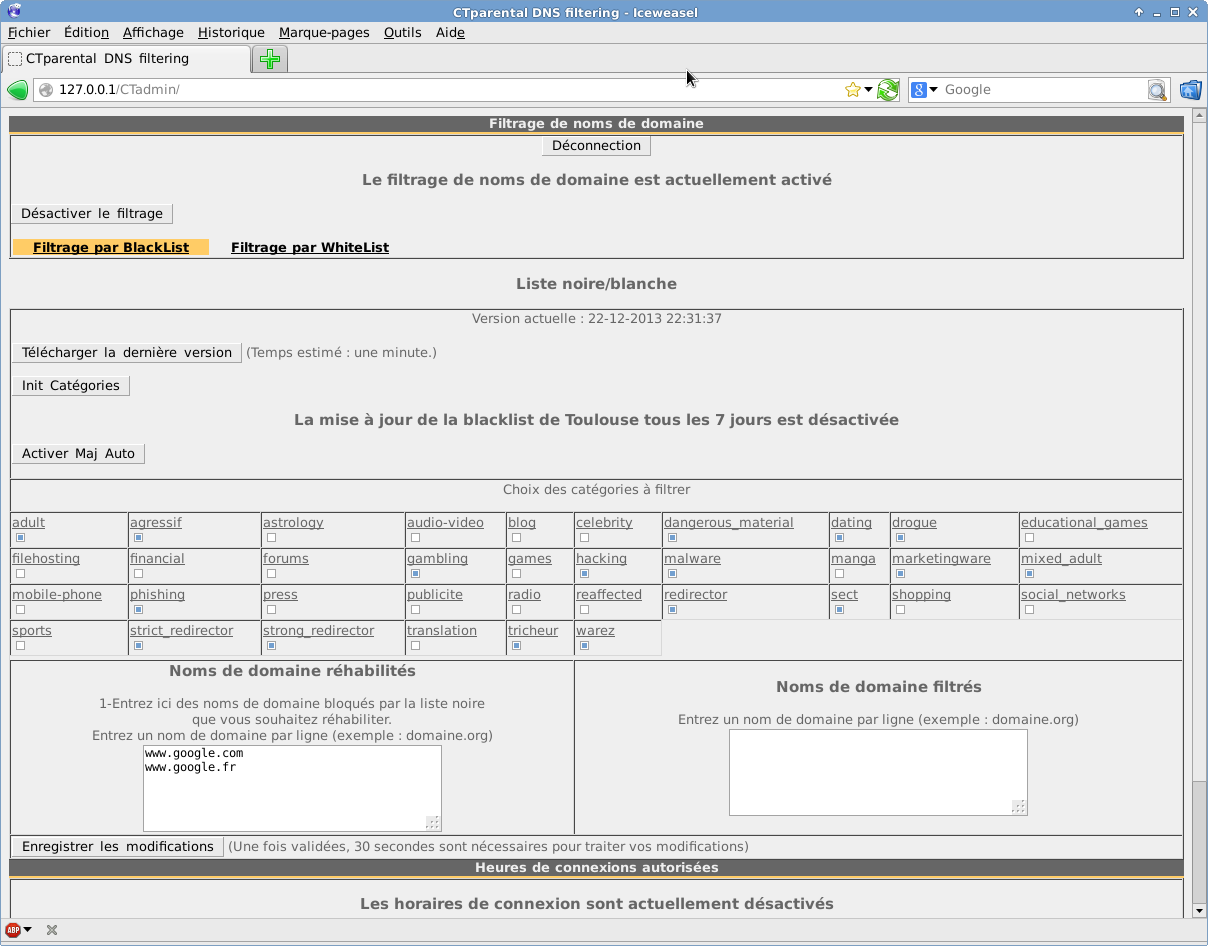
Task: Click the site identity globe icon
Action: (x=45, y=90)
